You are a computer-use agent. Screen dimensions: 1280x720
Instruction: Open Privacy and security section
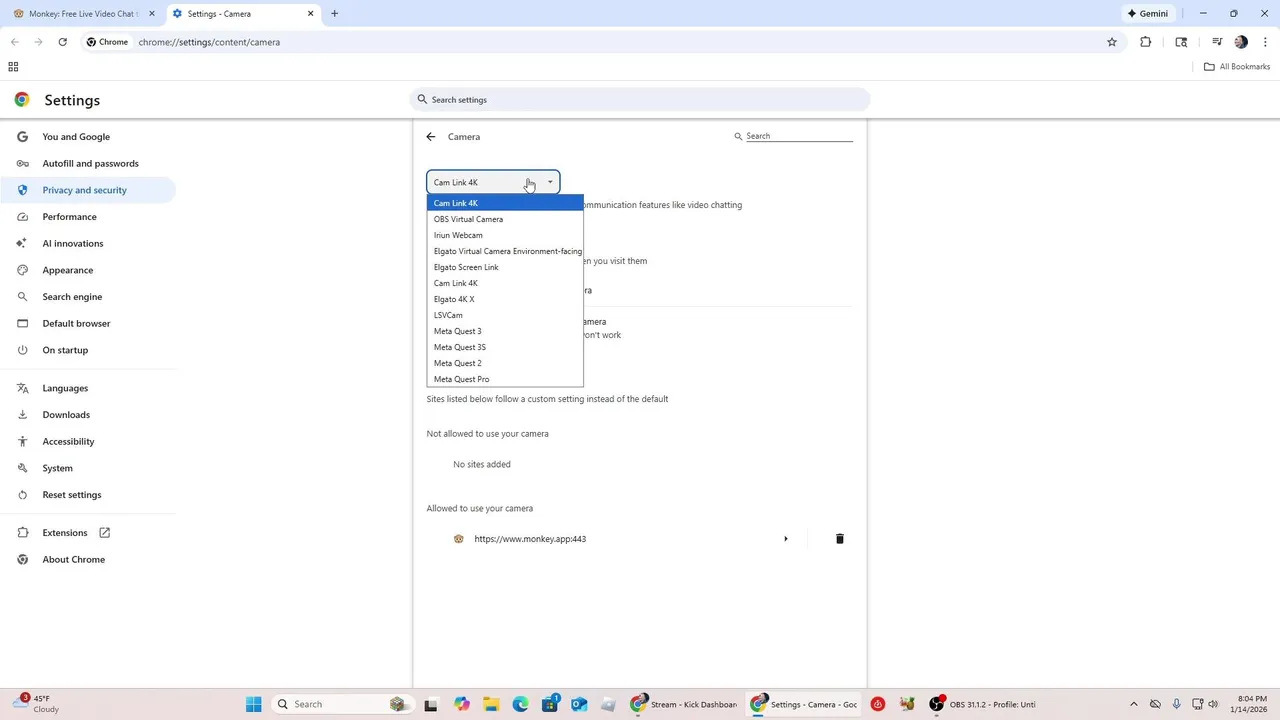[88, 190]
